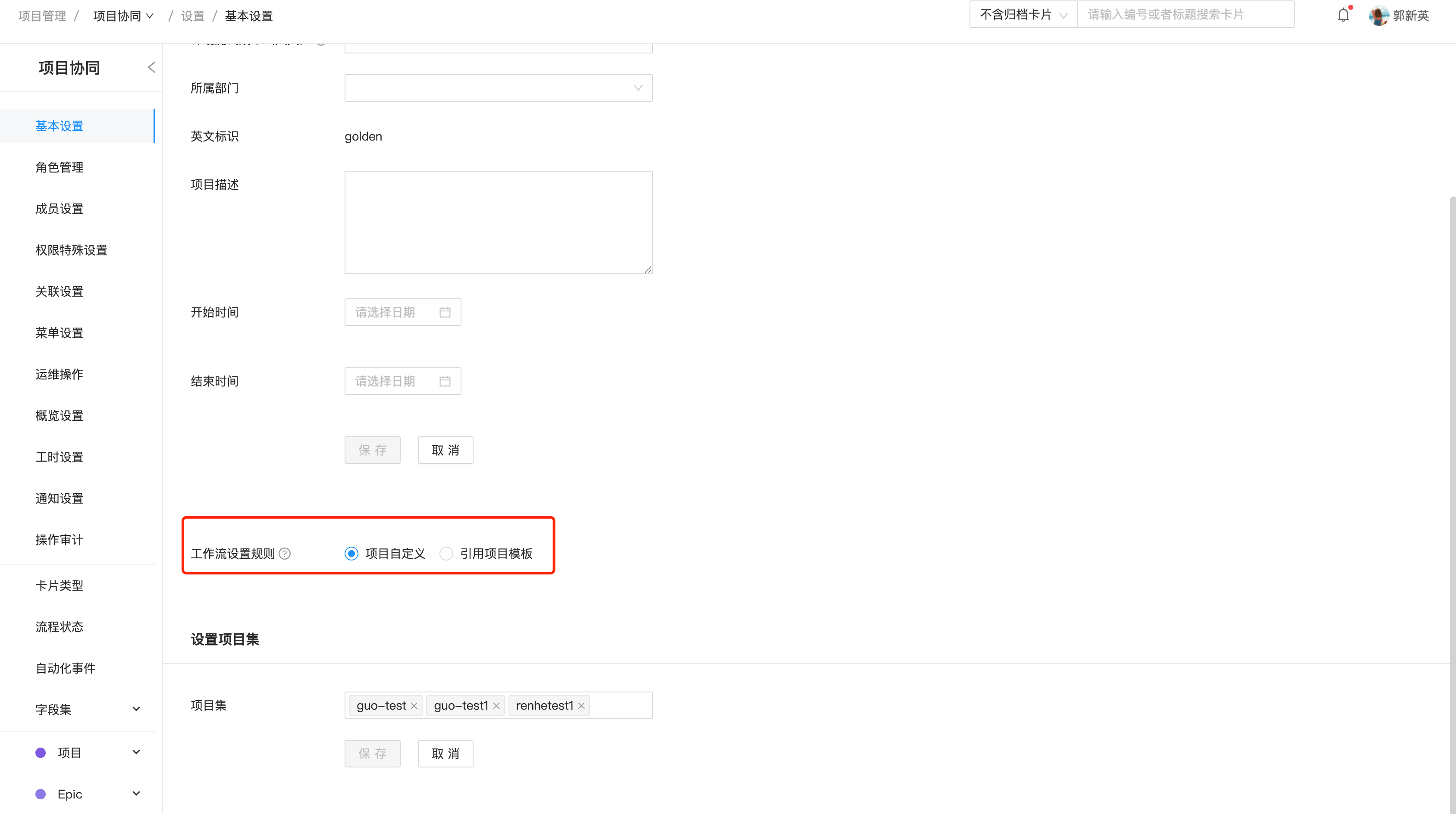Open 菜单设置 menu item
This screenshot has height=814, width=1456.
pos(60,333)
